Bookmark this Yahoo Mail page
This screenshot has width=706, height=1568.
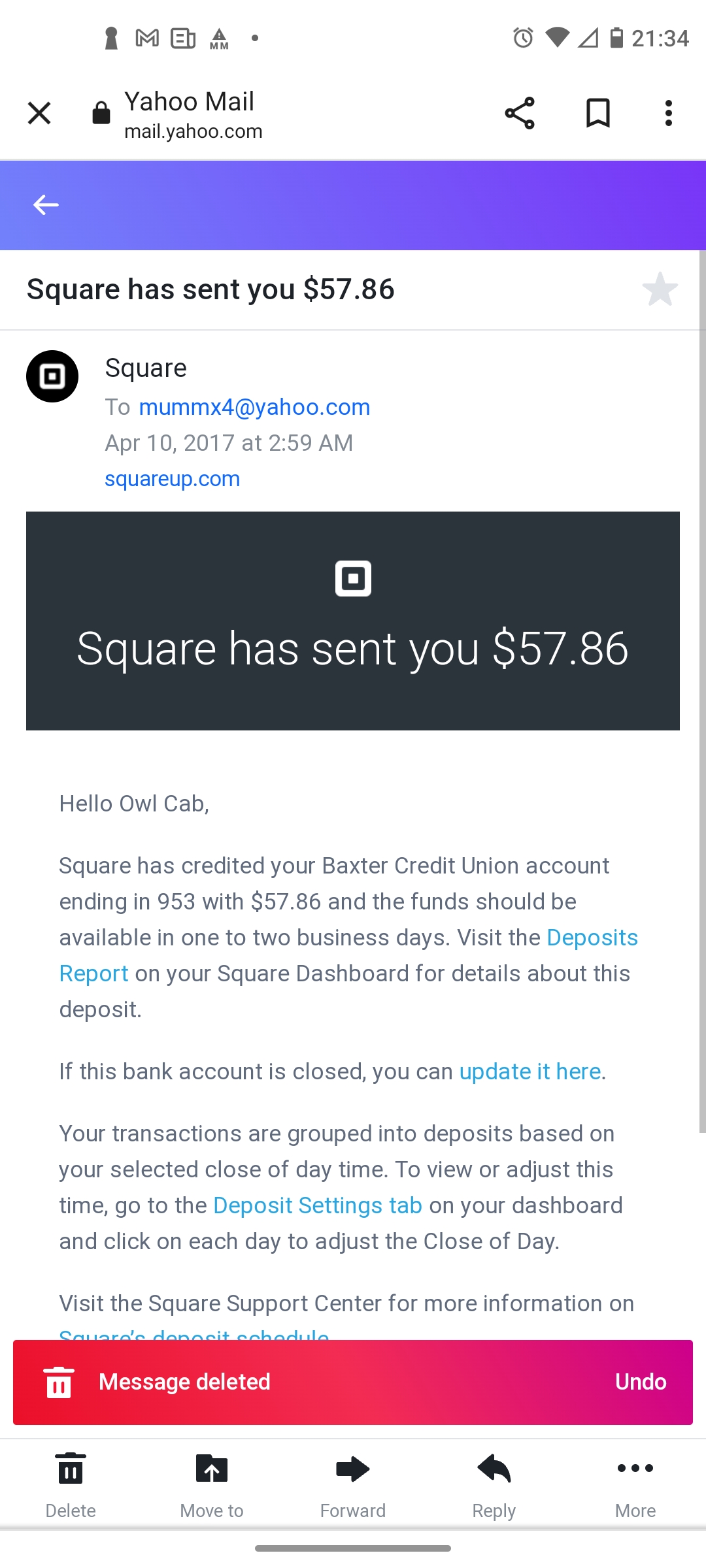coord(597,113)
